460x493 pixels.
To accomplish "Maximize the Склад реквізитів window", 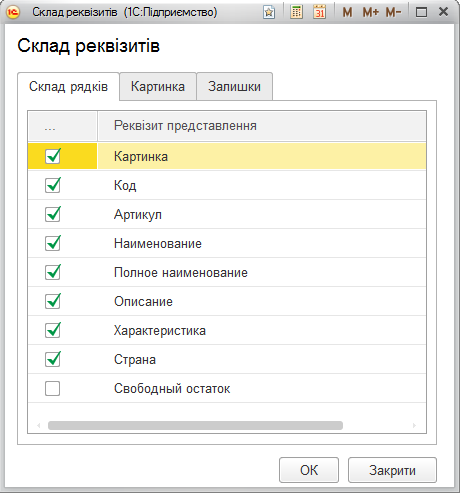I will 421,13.
